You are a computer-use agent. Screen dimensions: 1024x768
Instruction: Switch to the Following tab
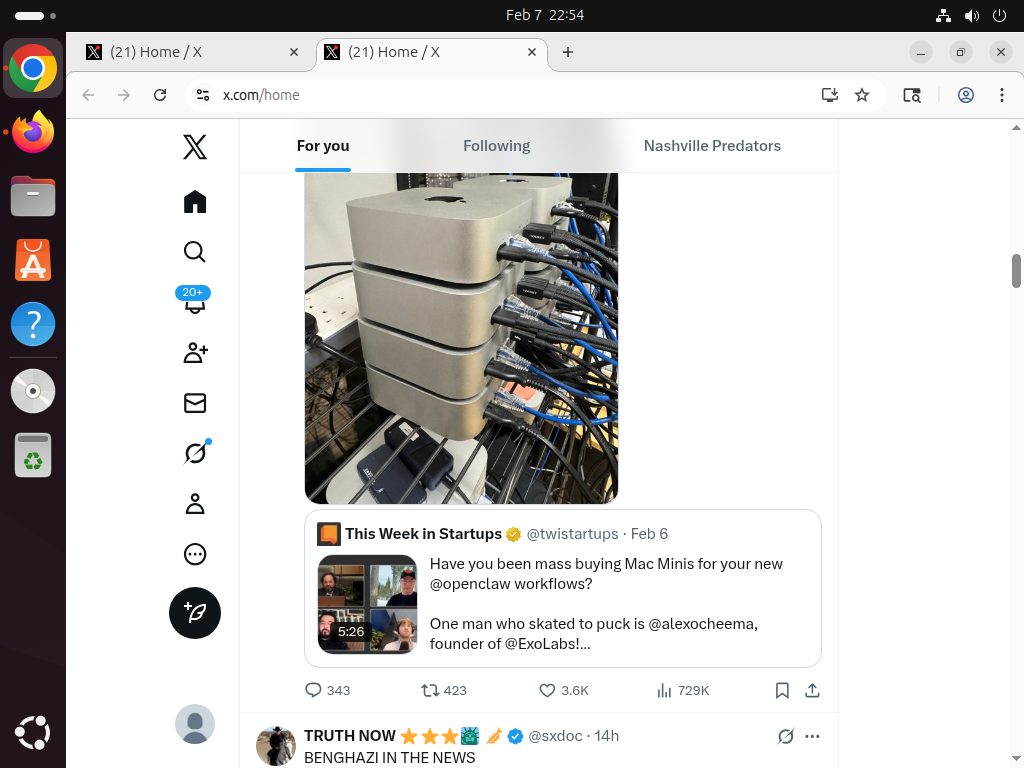(x=496, y=146)
